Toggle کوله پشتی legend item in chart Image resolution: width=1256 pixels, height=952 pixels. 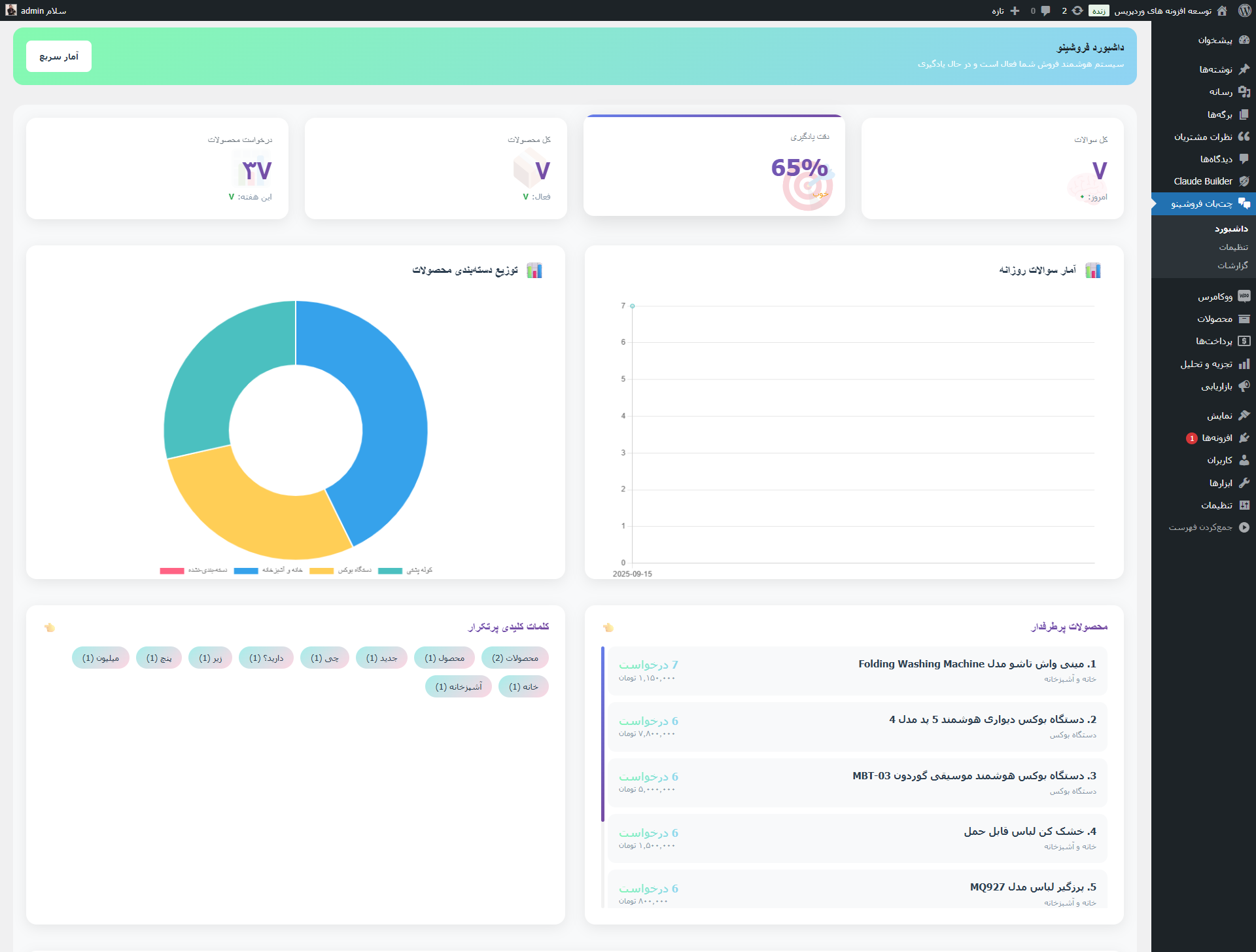coord(419,570)
